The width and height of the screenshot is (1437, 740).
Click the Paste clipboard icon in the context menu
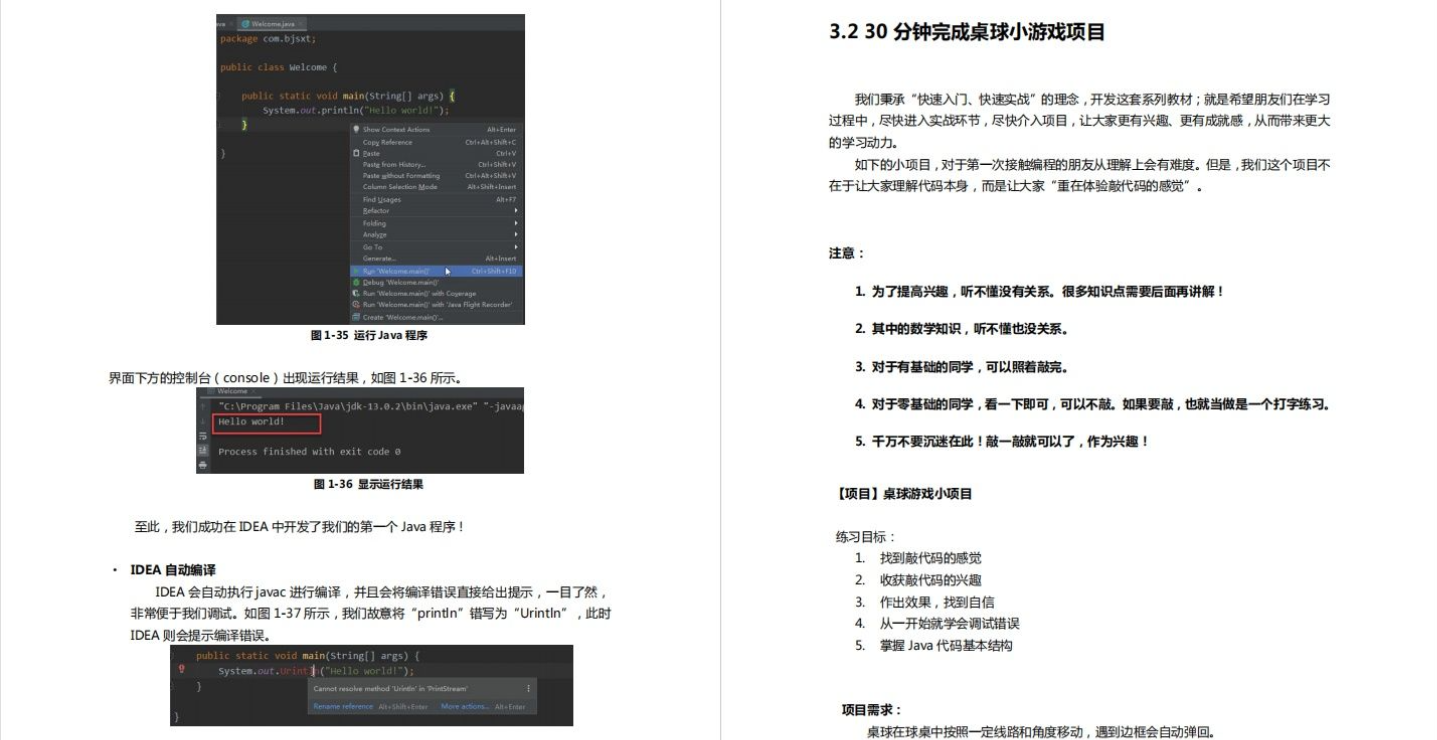[x=356, y=153]
